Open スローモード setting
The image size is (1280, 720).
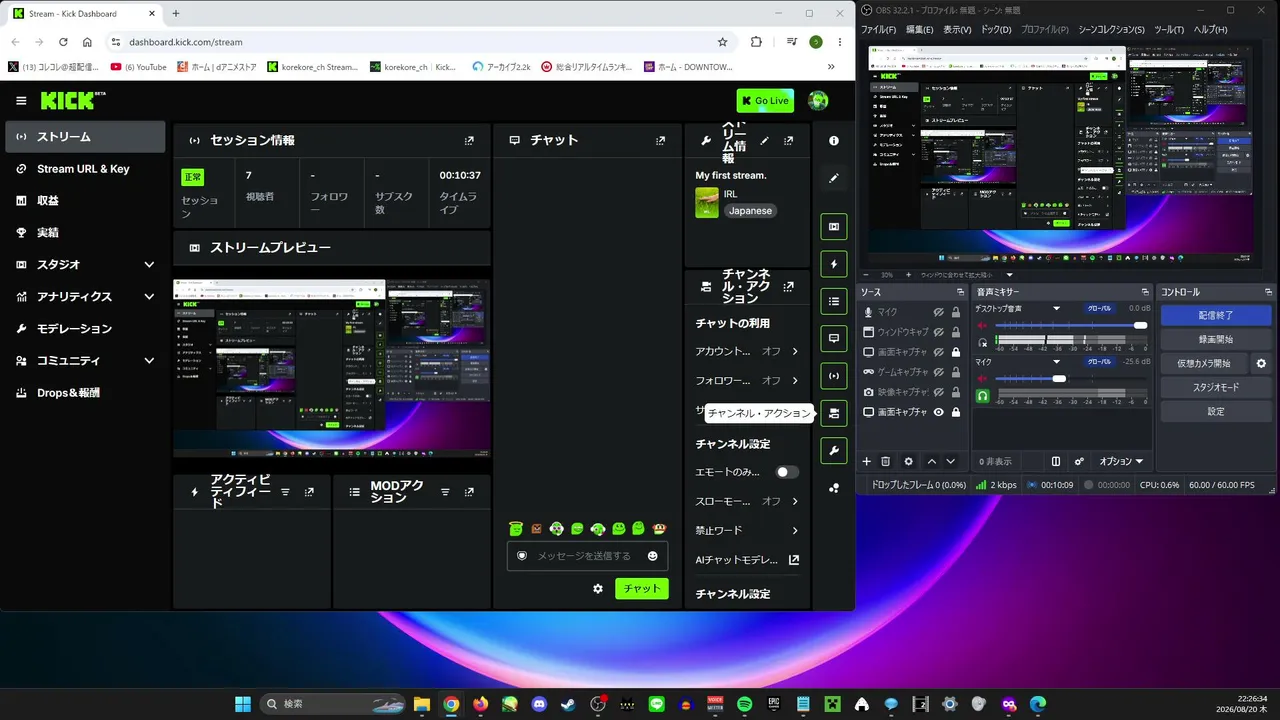[x=747, y=501]
